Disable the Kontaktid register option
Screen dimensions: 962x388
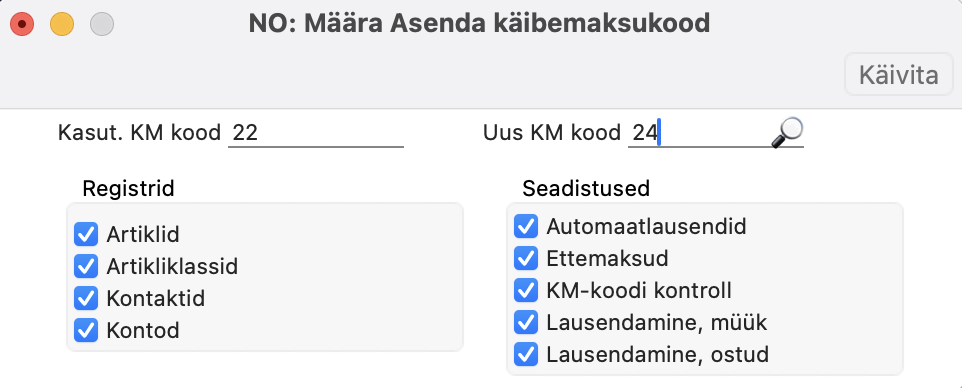[86, 298]
